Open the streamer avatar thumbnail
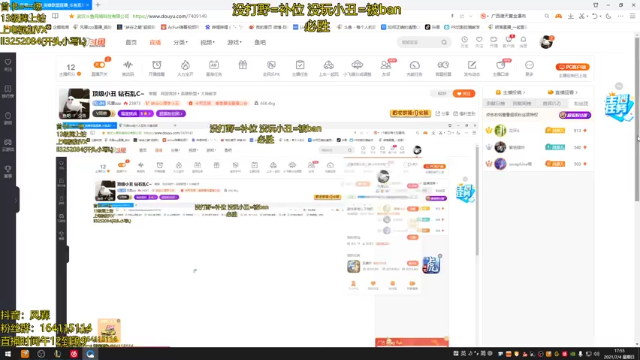The height and width of the screenshot is (360, 640). [x=74, y=104]
